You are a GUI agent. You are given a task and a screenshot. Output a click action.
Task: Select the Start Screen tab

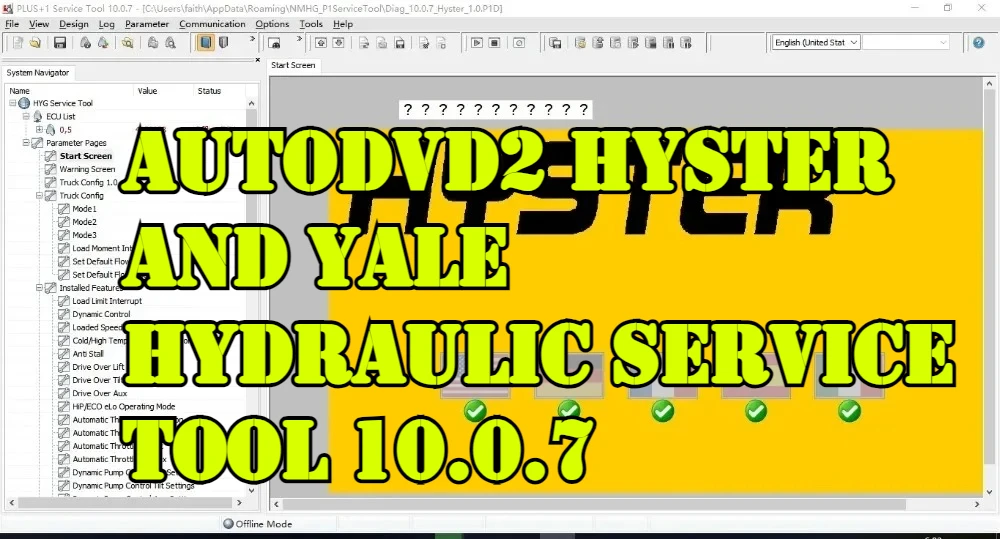tap(293, 65)
